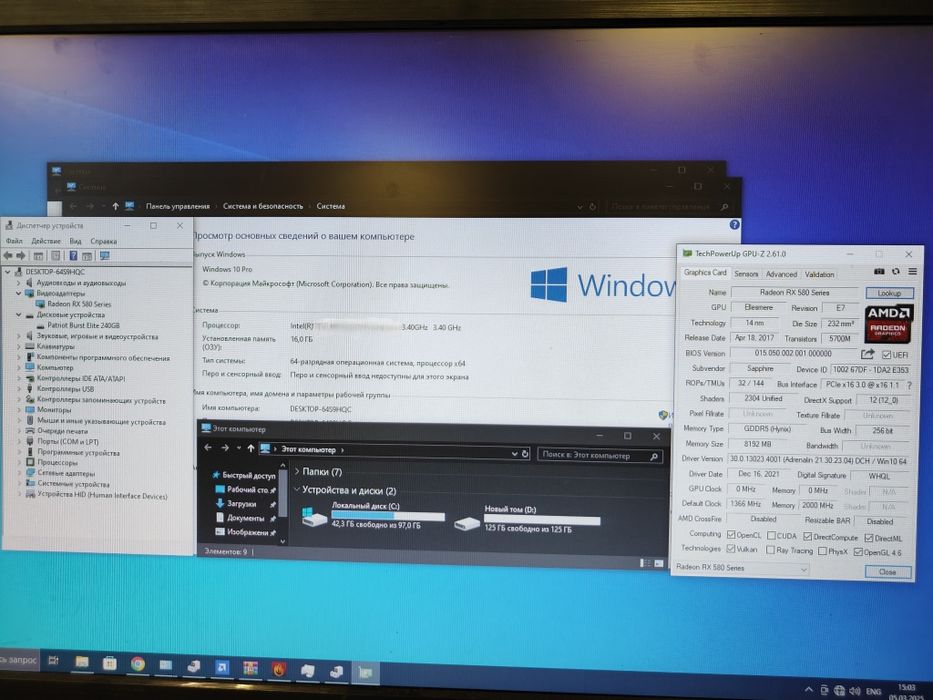Click Система и безопасность breadcrumb

click(x=263, y=207)
